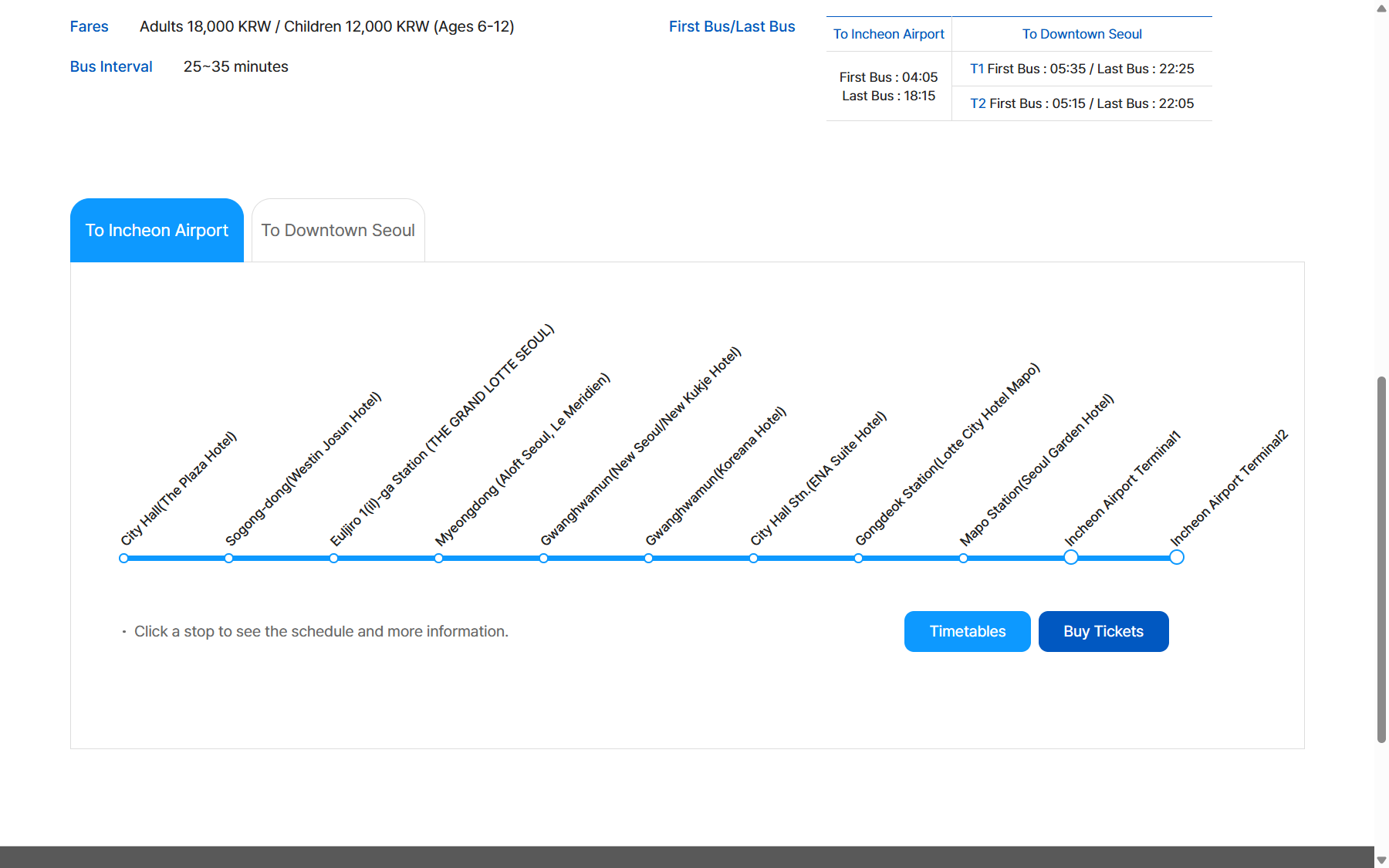1389x868 pixels.
Task: Select the To Incheon Airport tab
Action: coord(157,230)
